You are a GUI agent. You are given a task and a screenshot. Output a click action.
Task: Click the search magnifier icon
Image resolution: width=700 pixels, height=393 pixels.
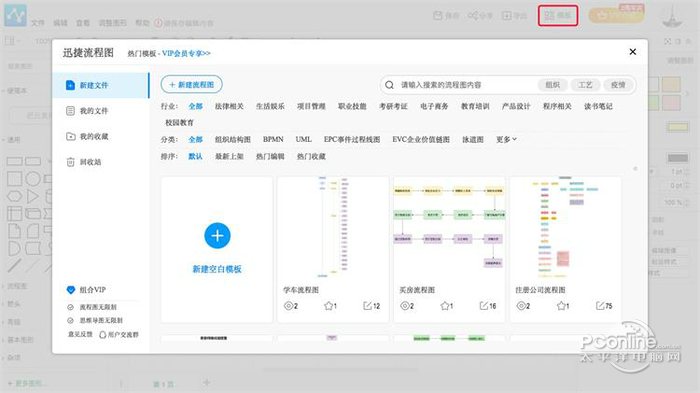389,85
